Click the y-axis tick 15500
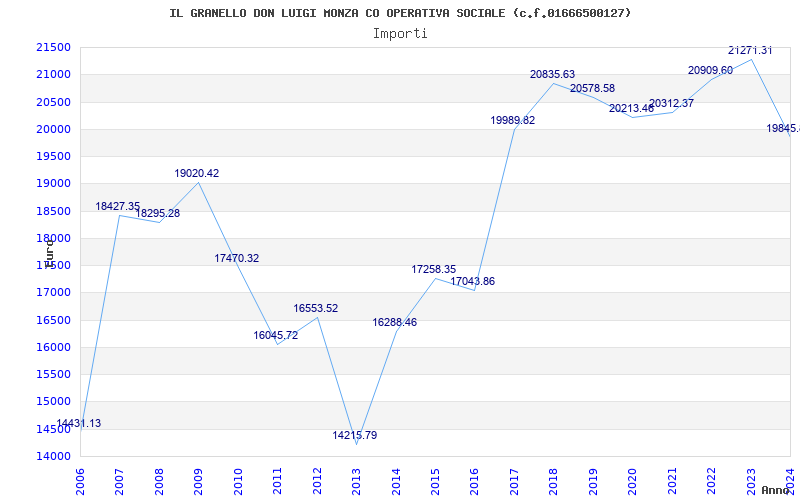Image resolution: width=800 pixels, height=500 pixels. (53, 374)
